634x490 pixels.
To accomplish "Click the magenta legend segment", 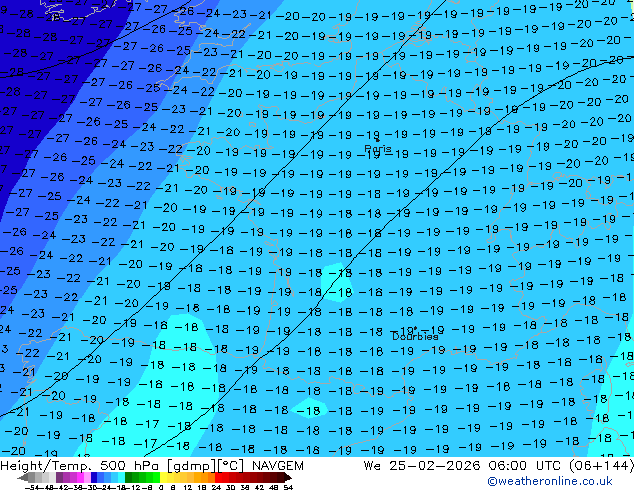I will (x=80, y=477).
